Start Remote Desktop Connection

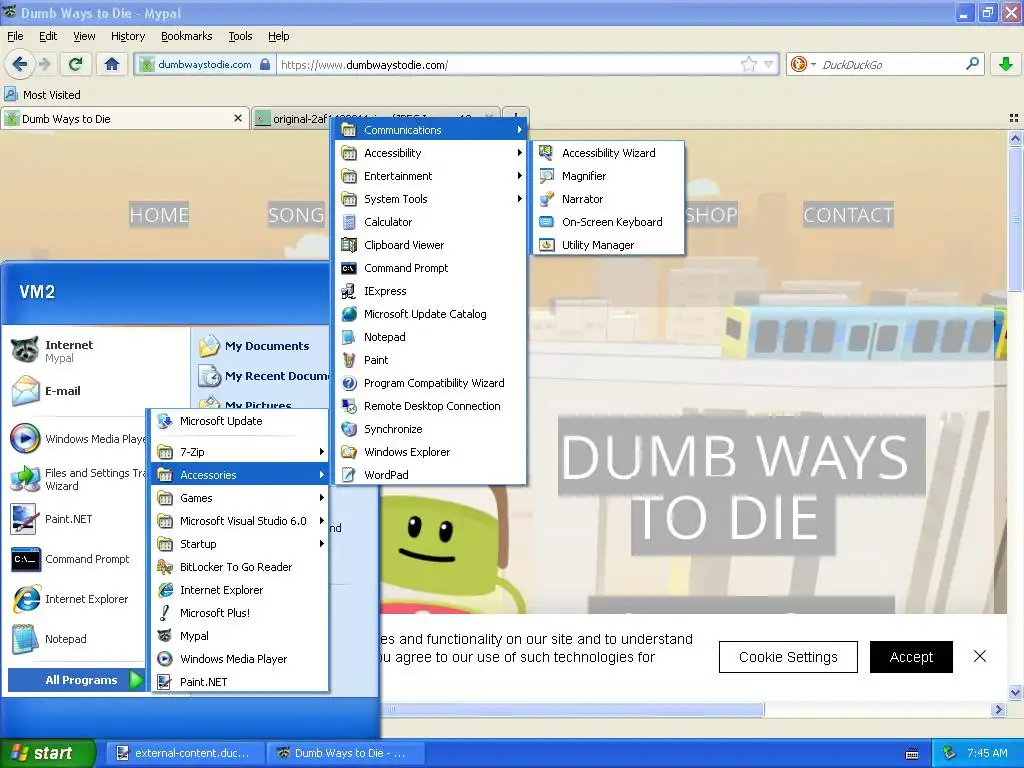tap(431, 406)
